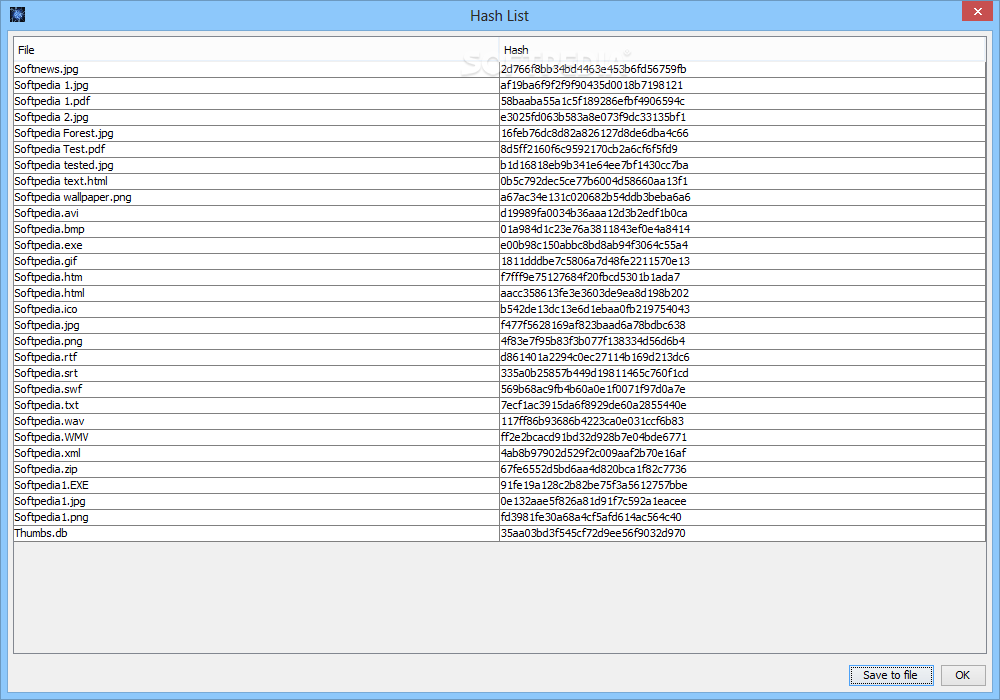
Task: Click the Save to file button
Action: (x=891, y=675)
